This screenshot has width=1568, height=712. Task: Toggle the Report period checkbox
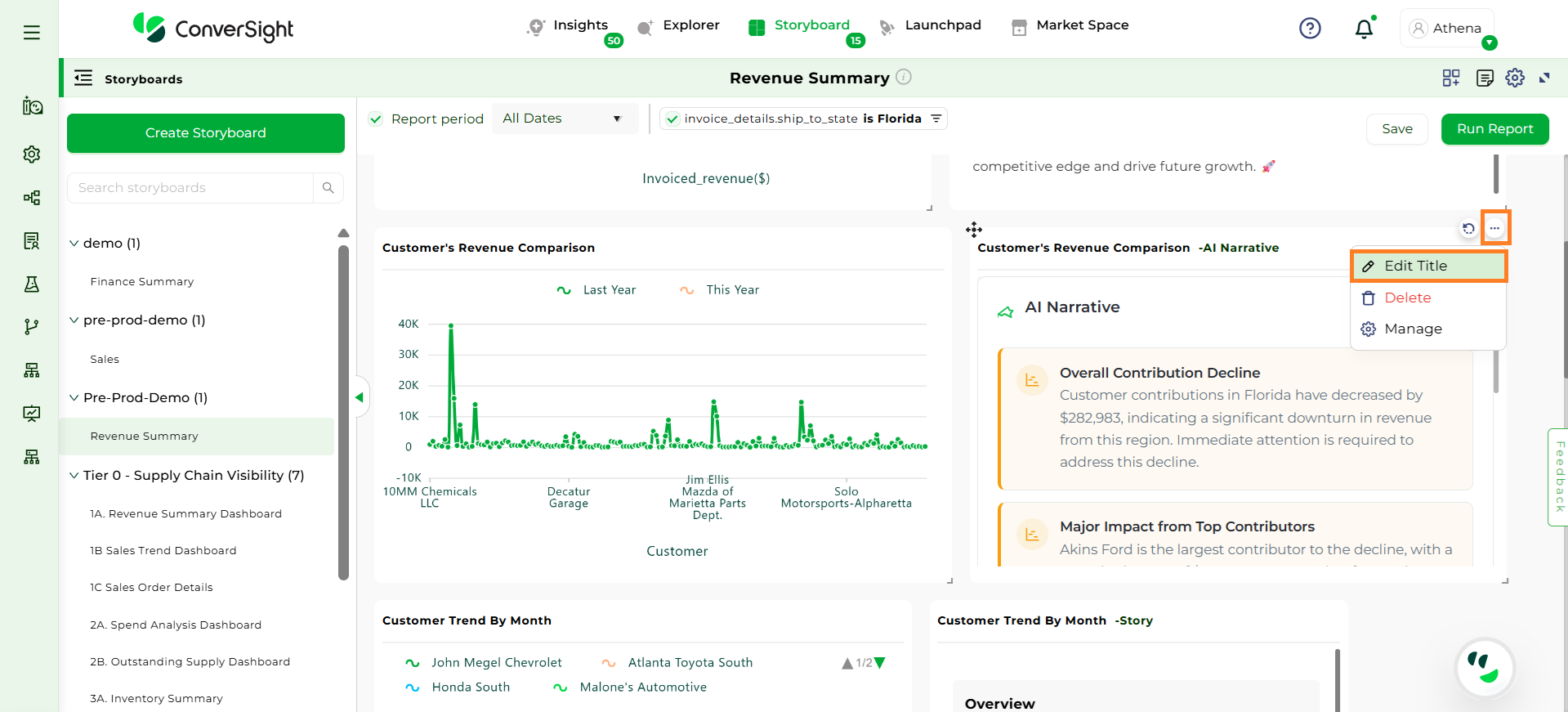376,119
